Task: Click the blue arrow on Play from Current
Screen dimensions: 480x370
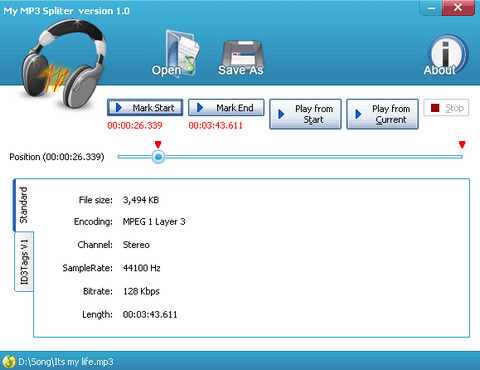Action: point(358,114)
